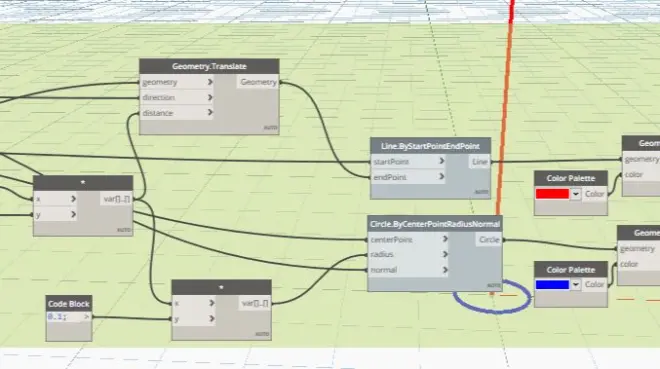Click the blue swatch in Color Palette
Image resolution: width=660 pixels, height=369 pixels.
point(552,285)
